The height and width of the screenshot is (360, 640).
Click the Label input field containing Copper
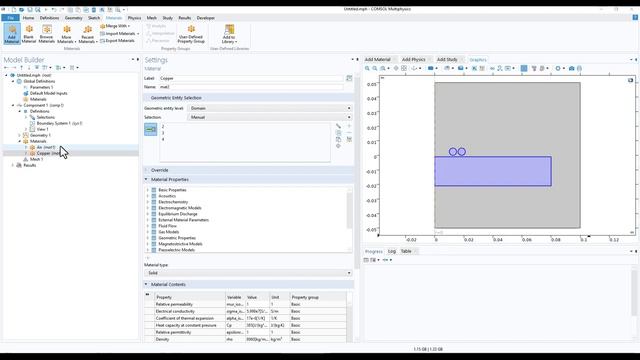251,78
